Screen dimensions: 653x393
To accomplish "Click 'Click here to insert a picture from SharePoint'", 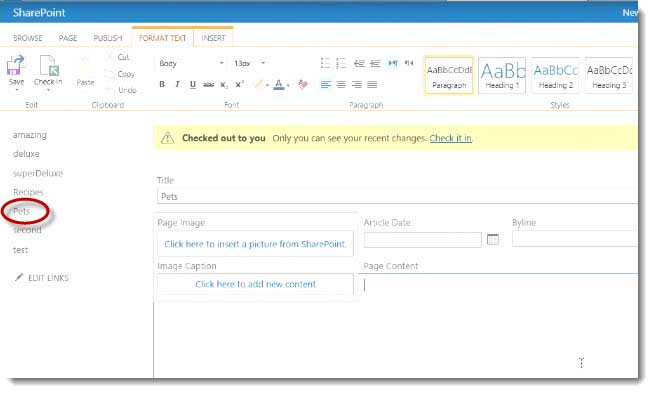I will 255,244.
